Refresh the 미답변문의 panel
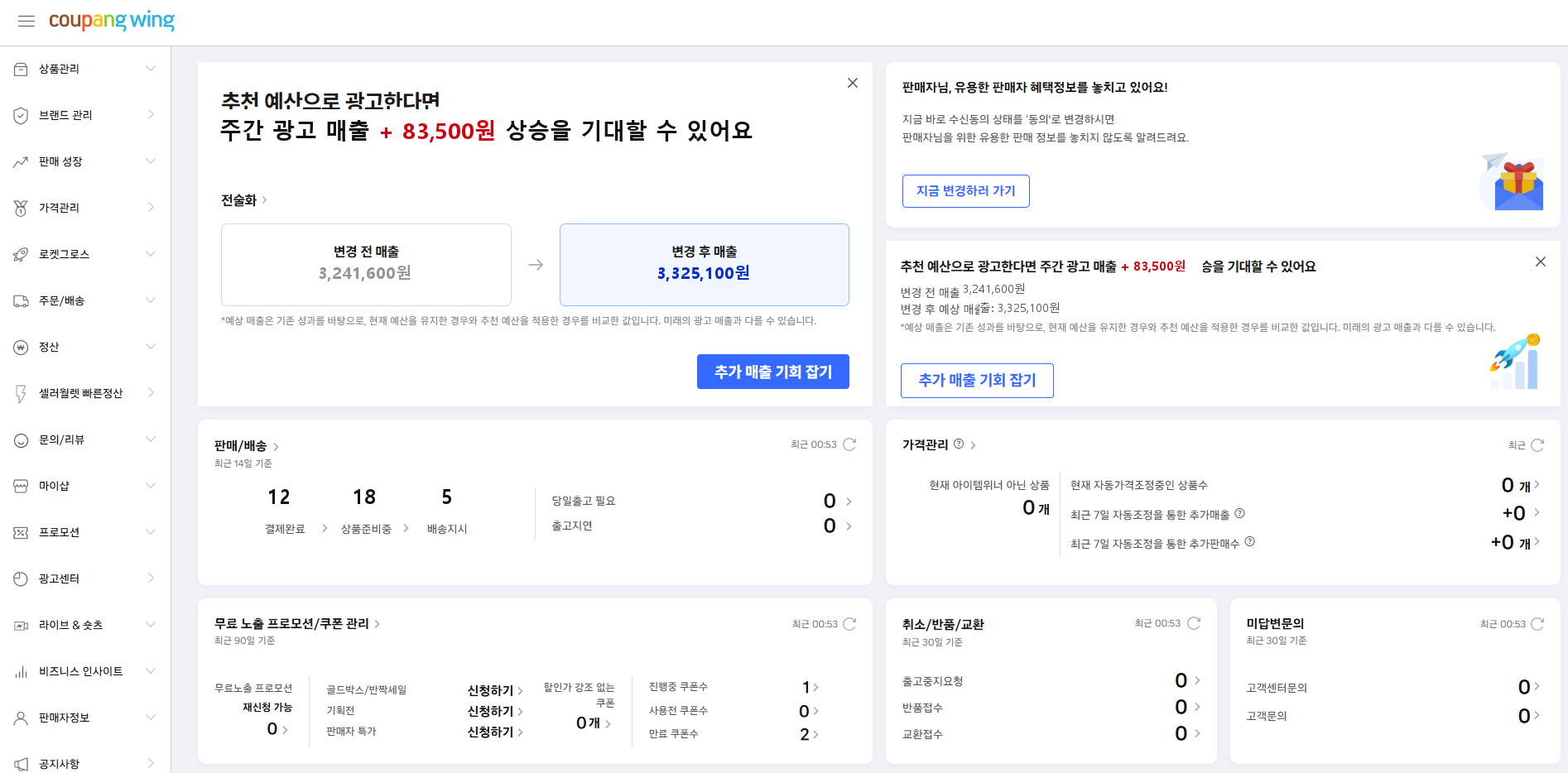This screenshot has width=1568, height=773. (x=1537, y=624)
